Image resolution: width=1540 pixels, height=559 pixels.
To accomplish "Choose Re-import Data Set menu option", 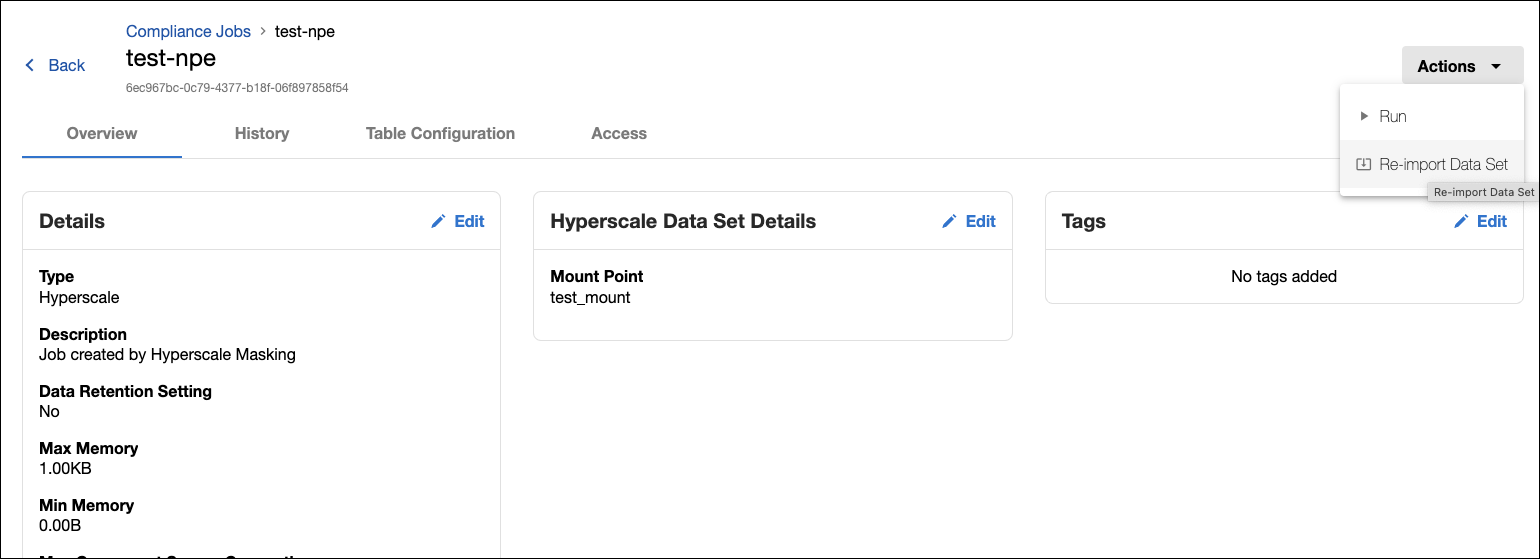I will 1443,165.
